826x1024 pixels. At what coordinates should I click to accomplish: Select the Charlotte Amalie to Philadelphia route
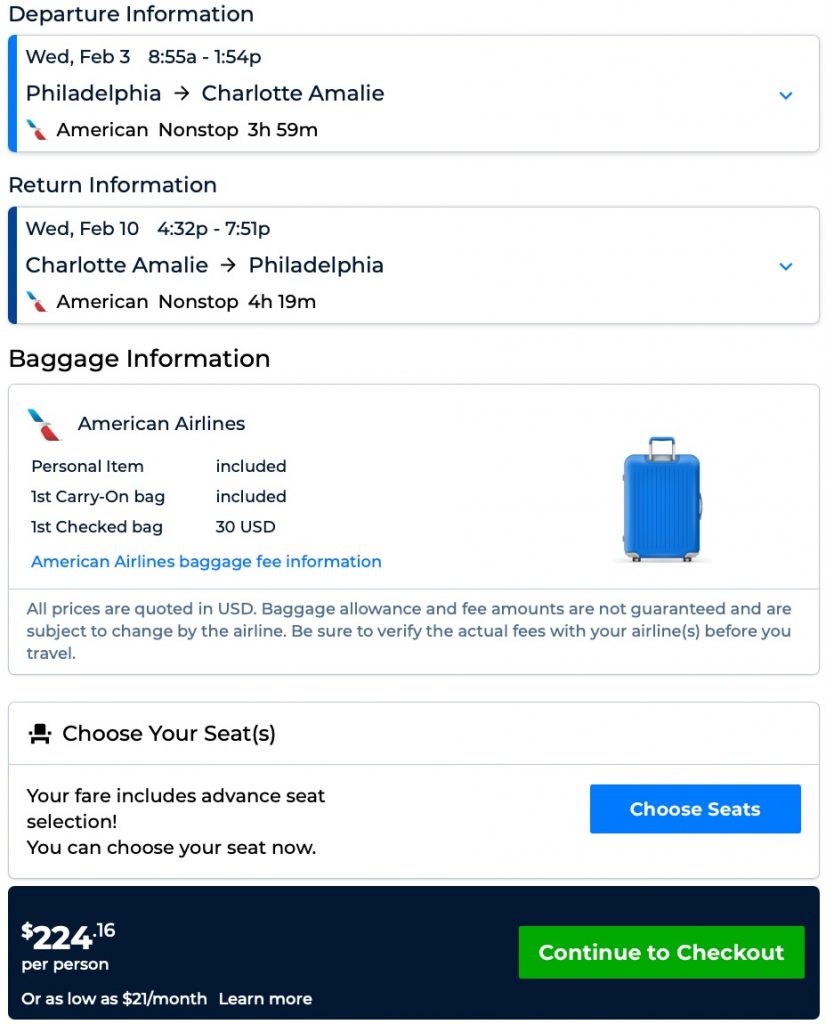205,266
